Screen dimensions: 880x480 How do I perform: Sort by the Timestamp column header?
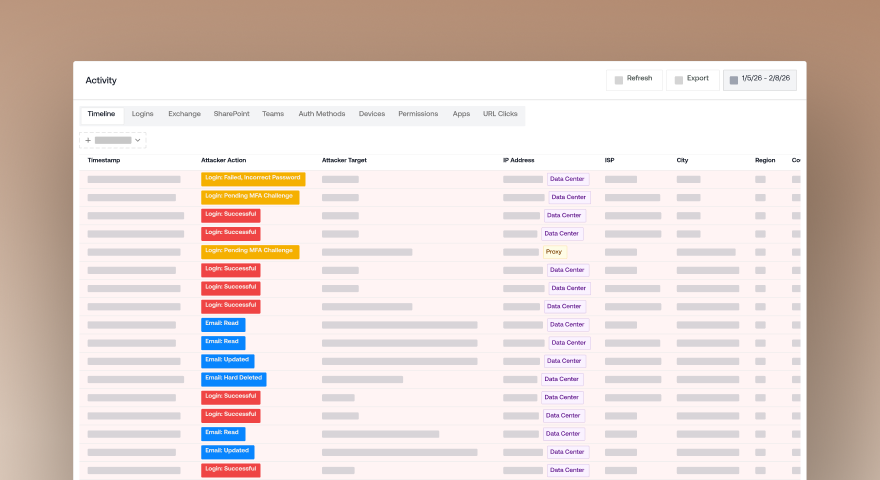click(x=104, y=160)
